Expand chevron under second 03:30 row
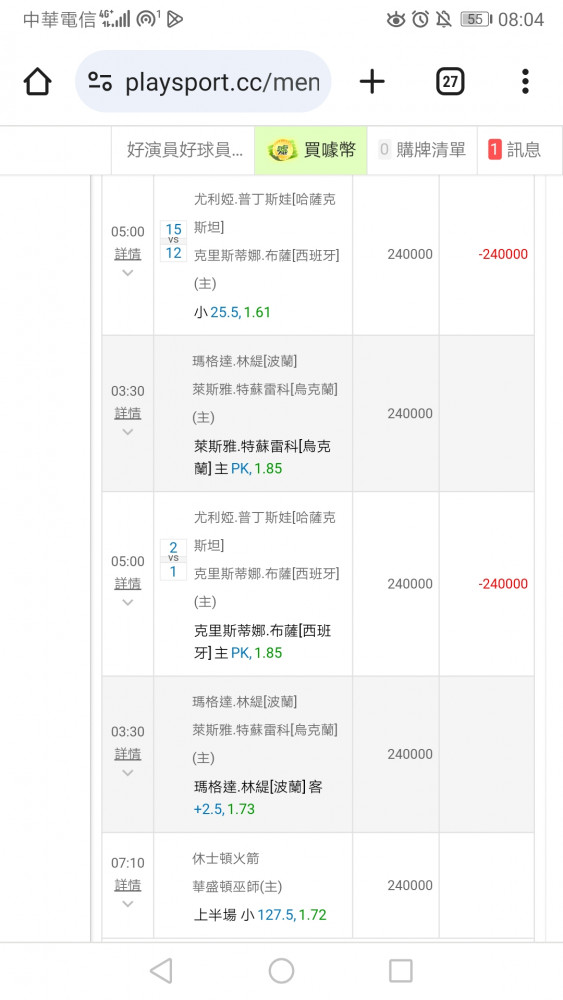This screenshot has height=1000, width=563. [128, 773]
